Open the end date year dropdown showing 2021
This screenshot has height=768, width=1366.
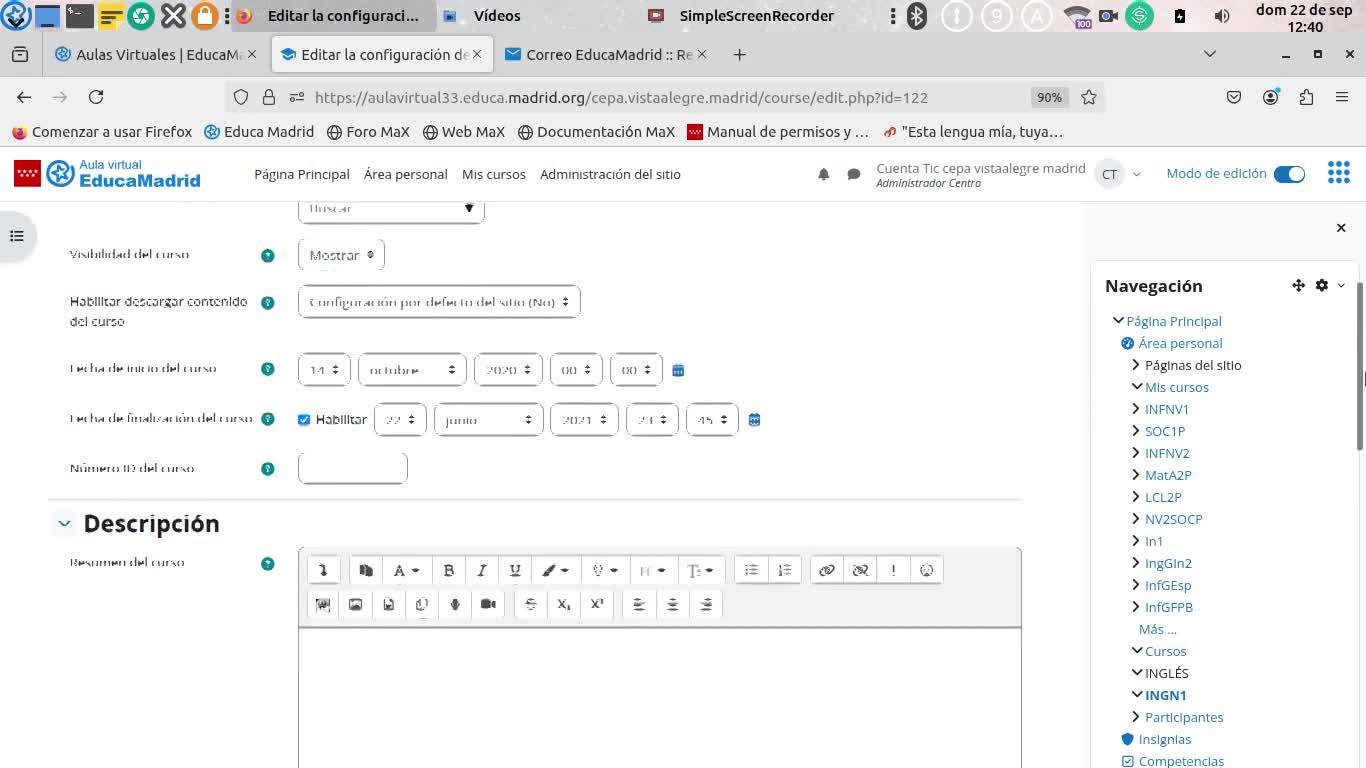click(584, 420)
